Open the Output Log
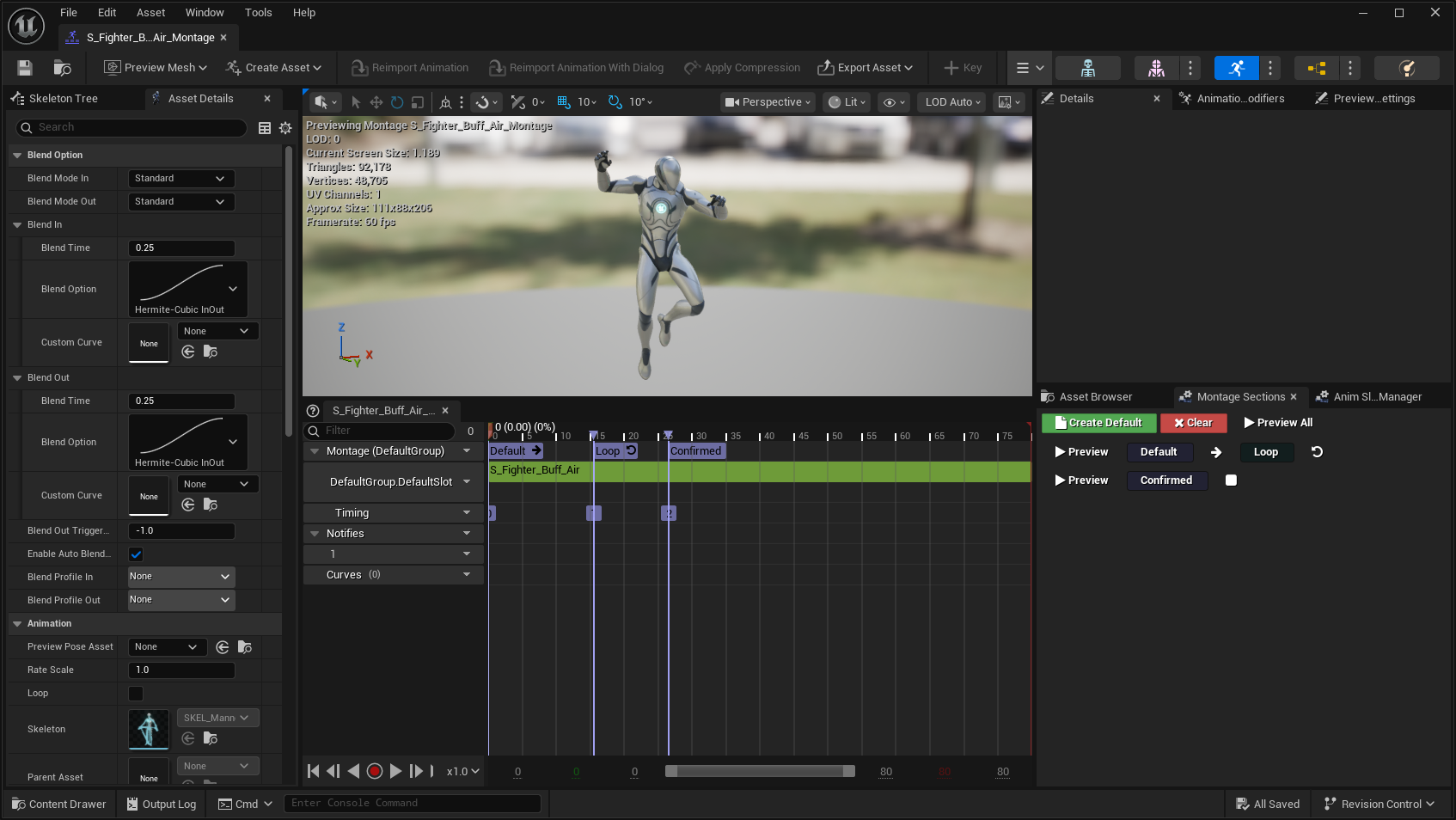The height and width of the screenshot is (820, 1456). [x=162, y=805]
